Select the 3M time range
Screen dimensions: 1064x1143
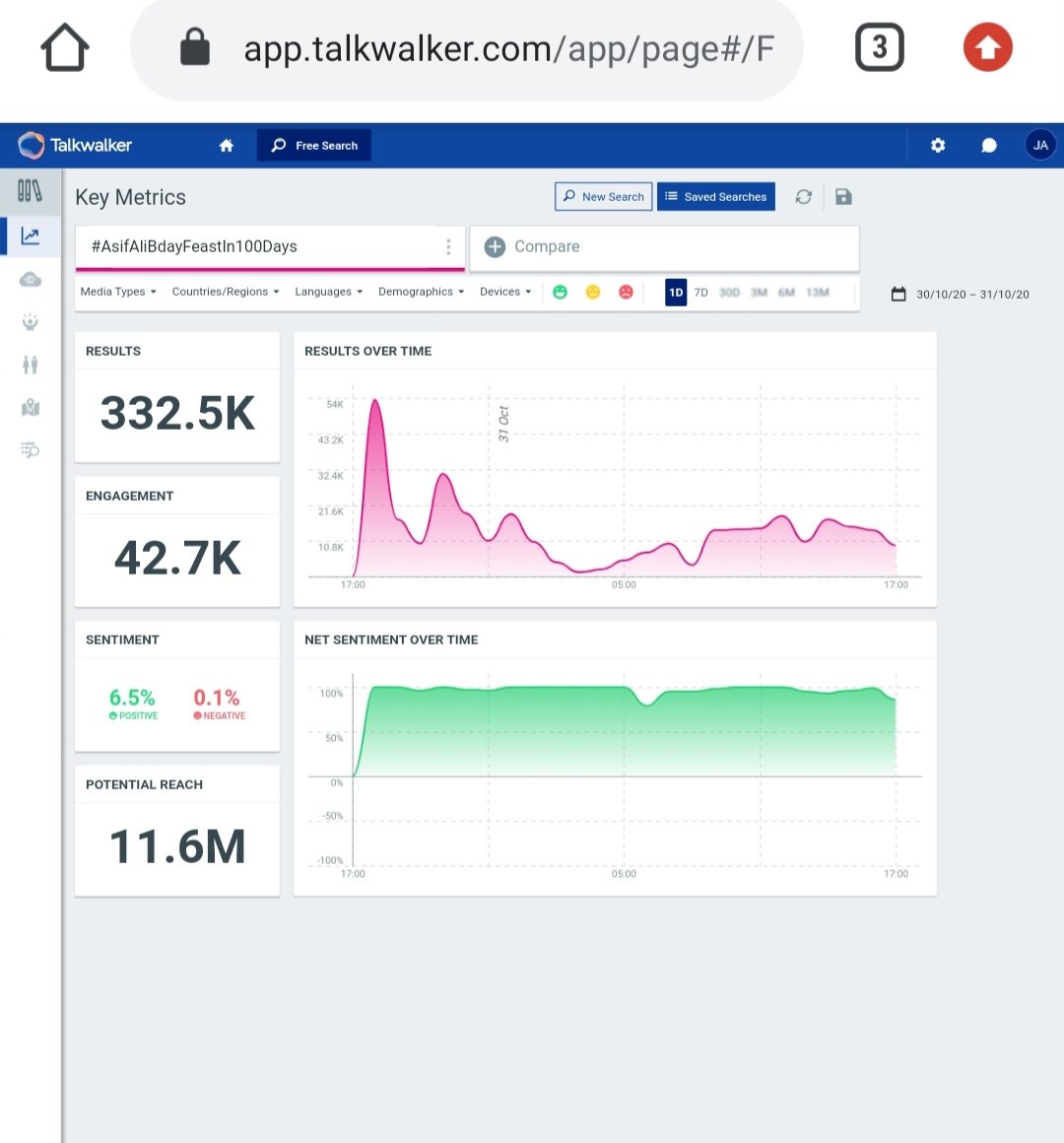pos(759,293)
